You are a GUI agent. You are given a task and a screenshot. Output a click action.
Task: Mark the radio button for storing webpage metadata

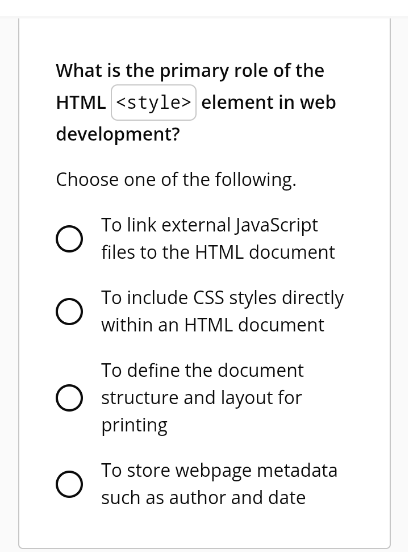(69, 484)
